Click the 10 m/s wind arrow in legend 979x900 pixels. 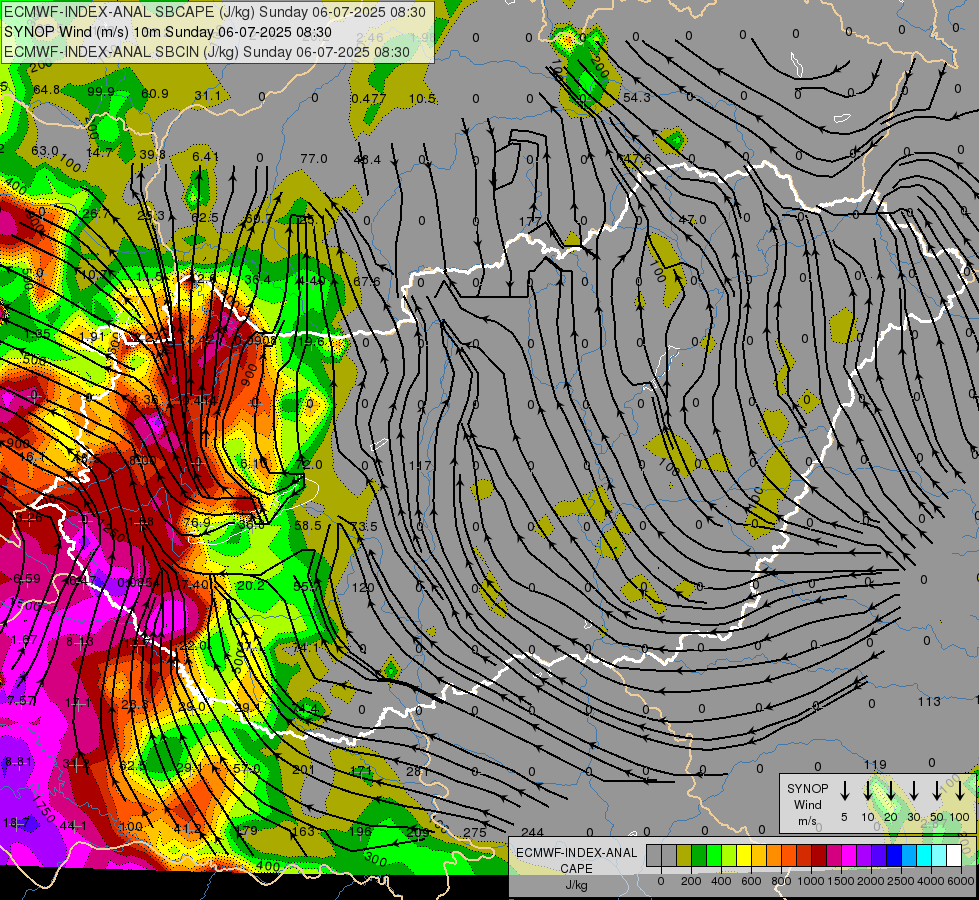[867, 791]
